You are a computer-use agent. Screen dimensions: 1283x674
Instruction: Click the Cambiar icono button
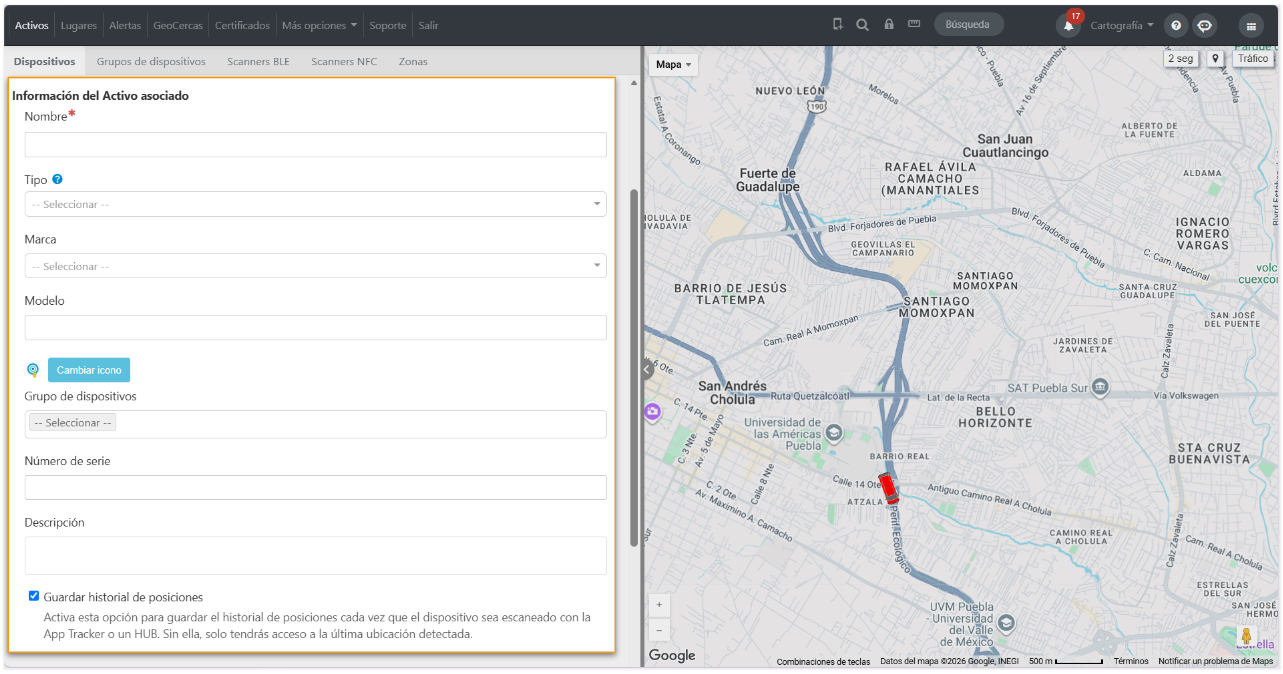tap(89, 370)
